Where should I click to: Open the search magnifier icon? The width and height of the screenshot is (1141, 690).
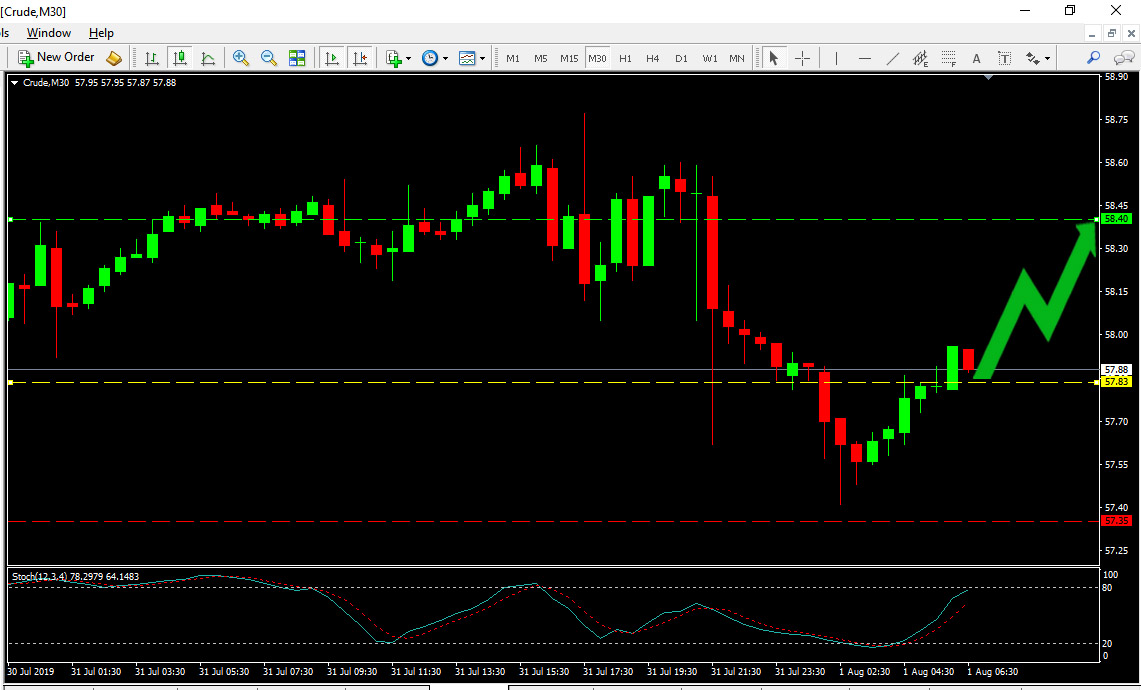(x=1093, y=58)
